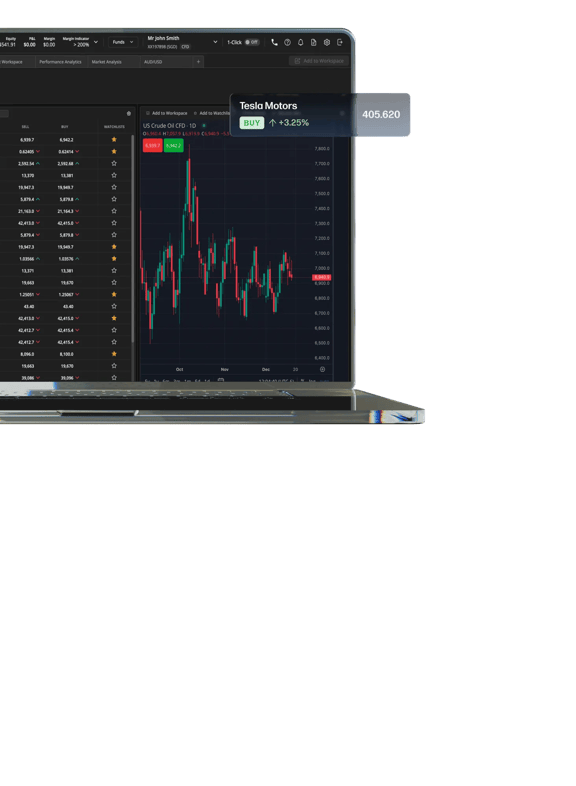
Task: Click the Dec label on time axis
Action: point(266,369)
